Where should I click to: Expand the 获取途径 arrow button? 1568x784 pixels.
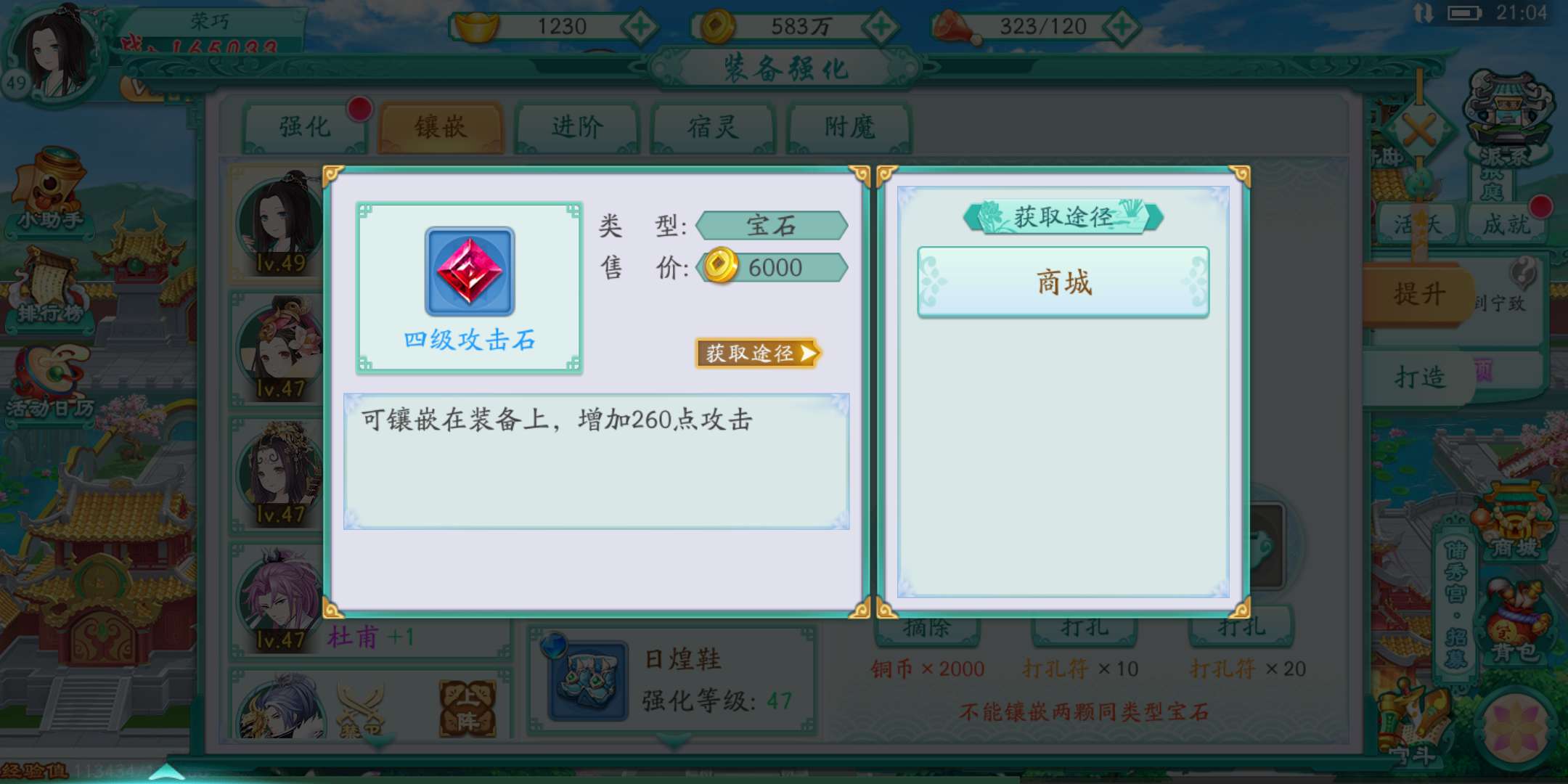tap(758, 354)
